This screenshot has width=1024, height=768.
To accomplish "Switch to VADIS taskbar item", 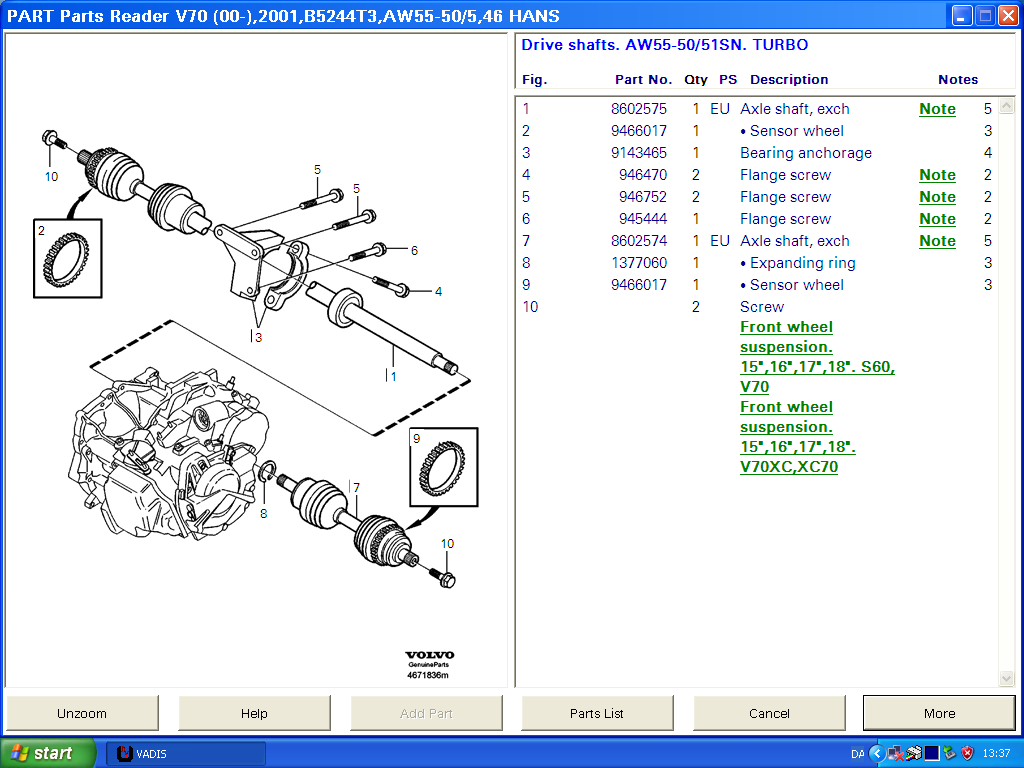I will click(186, 754).
